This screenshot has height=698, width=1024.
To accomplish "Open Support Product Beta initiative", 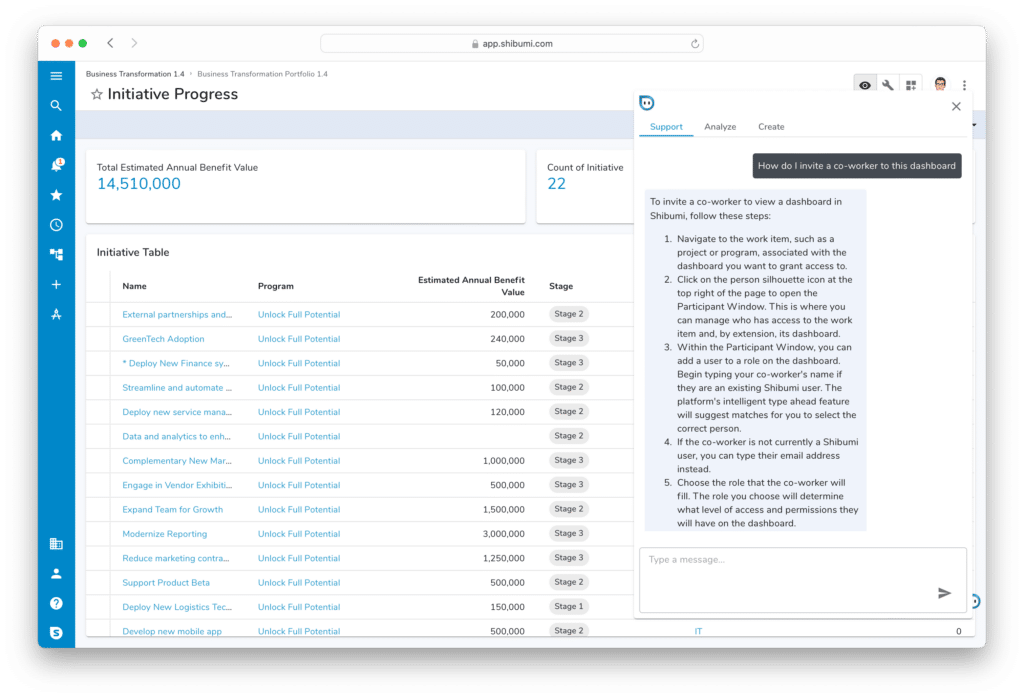I will [166, 582].
